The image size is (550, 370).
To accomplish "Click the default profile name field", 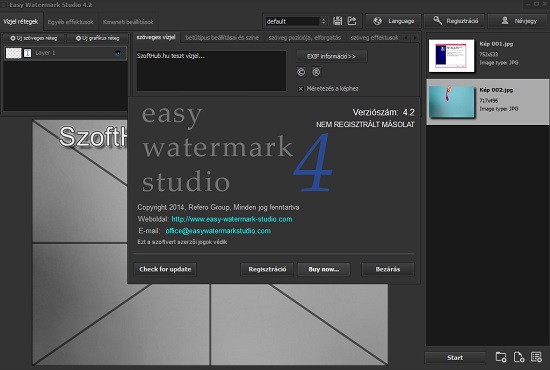I will [292, 21].
